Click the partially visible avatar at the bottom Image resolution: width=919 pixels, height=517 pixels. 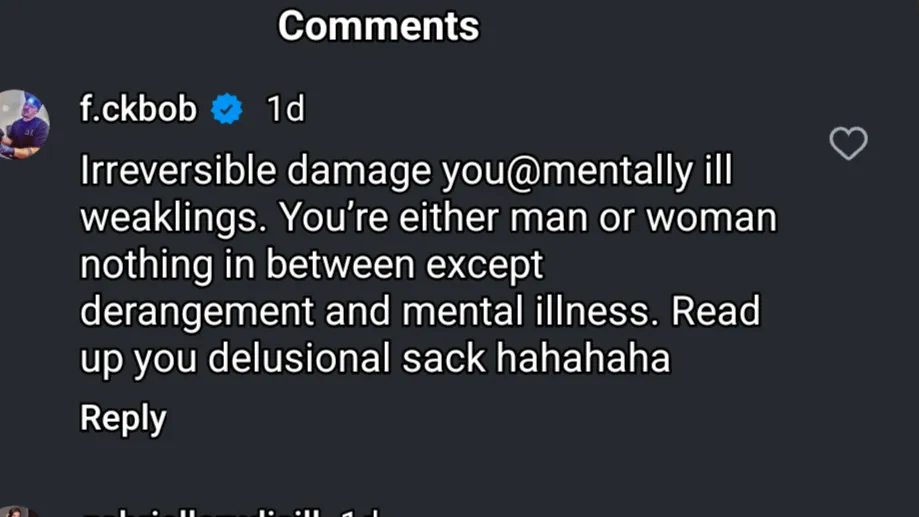point(18,512)
